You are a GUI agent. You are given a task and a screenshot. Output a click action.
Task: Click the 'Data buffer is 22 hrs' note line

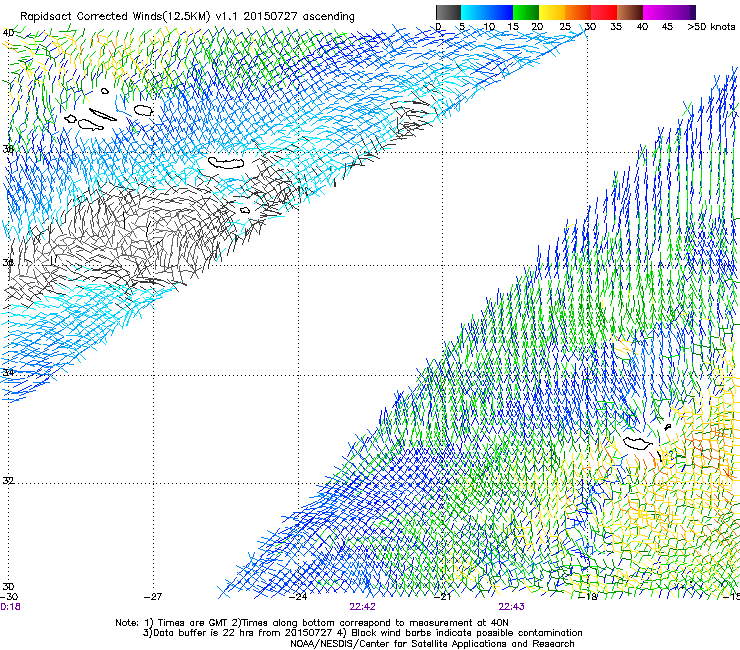(x=362, y=633)
